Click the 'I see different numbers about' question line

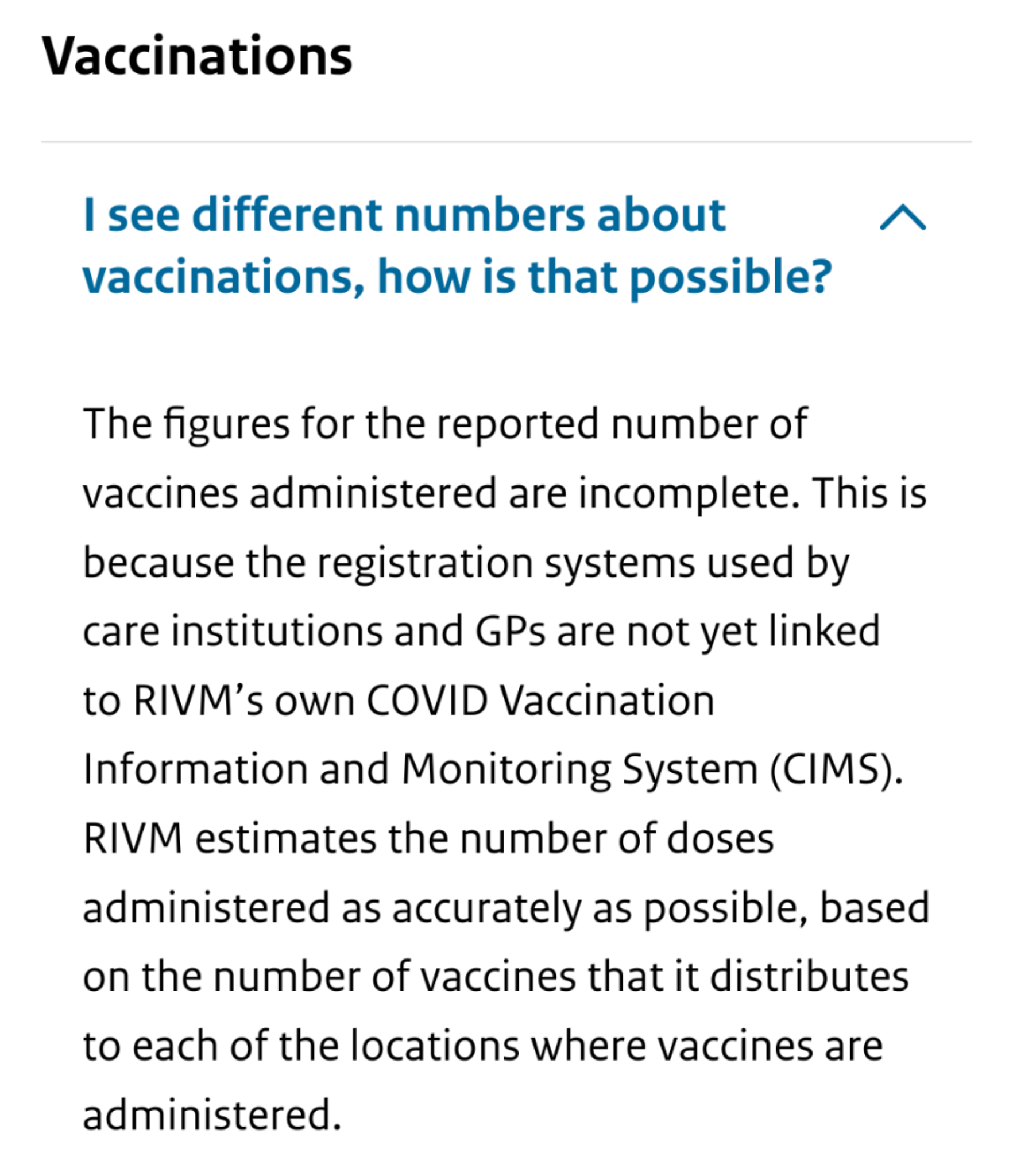pos(404,215)
